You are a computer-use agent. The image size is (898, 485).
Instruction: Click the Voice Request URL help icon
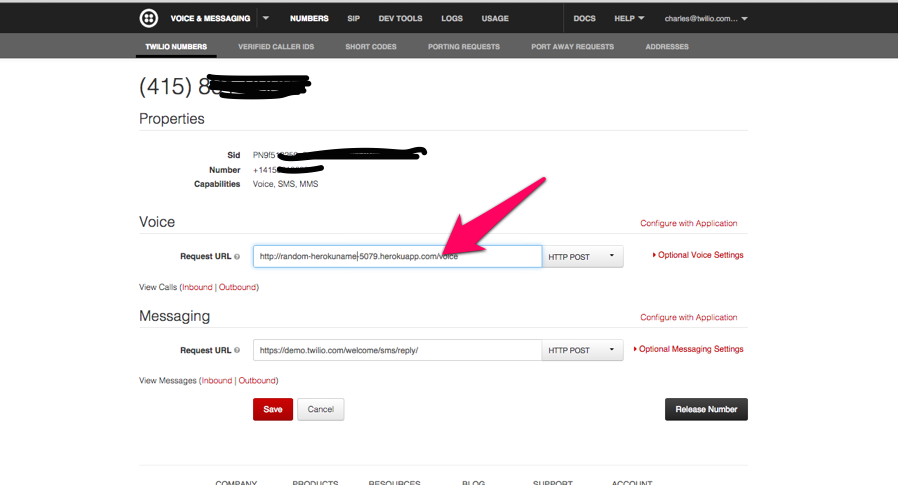(237, 257)
